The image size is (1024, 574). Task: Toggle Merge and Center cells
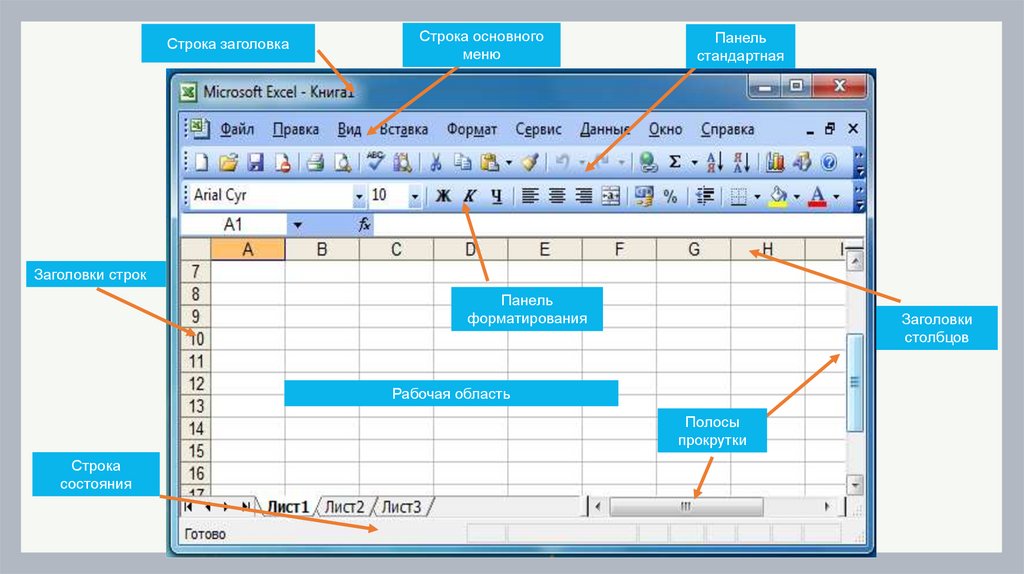tap(610, 196)
